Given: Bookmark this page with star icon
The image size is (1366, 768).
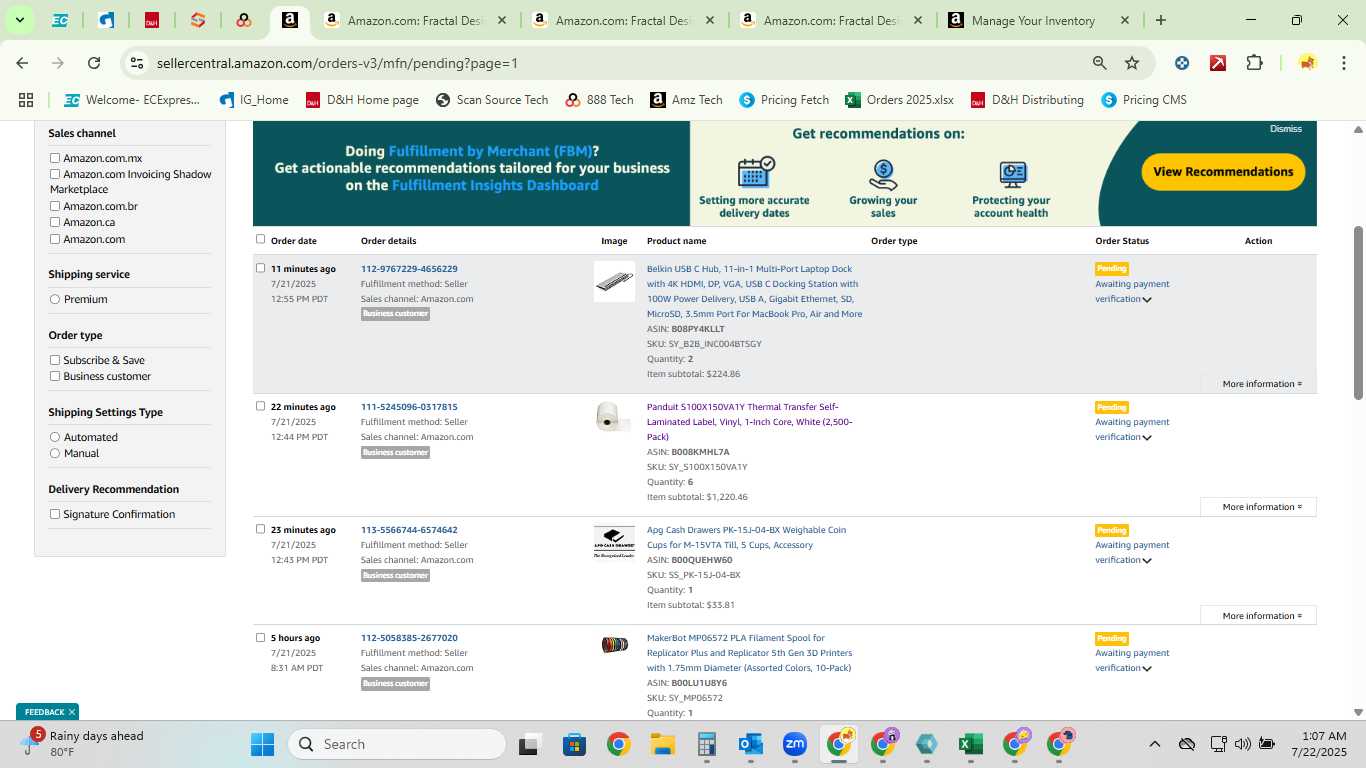Looking at the screenshot, I should [x=1132, y=63].
